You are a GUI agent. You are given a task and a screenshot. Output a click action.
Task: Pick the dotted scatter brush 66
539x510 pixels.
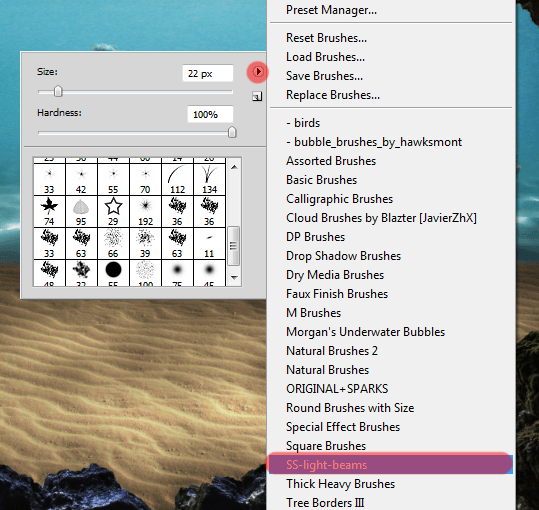click(113, 243)
